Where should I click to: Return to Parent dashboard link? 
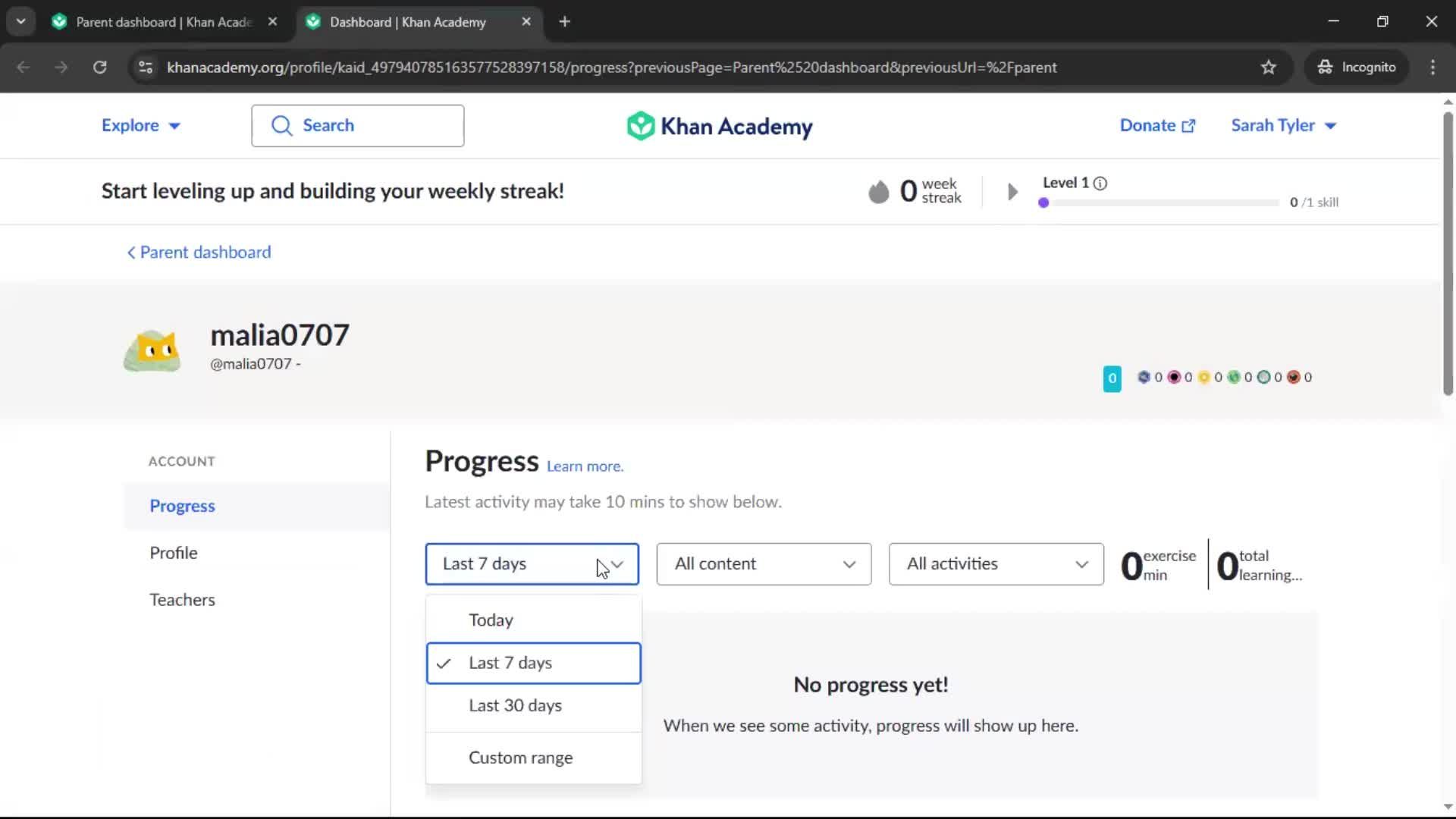[x=199, y=253]
